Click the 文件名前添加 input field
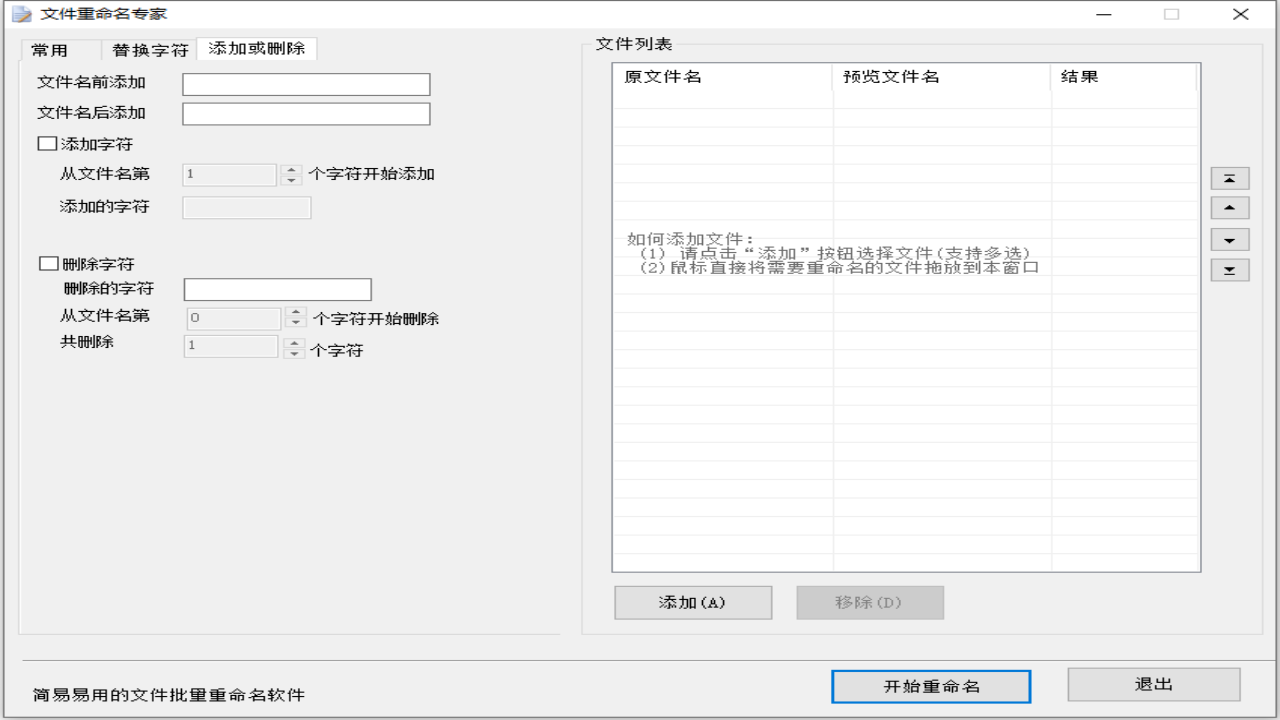The image size is (1280, 720). pyautogui.click(x=305, y=84)
